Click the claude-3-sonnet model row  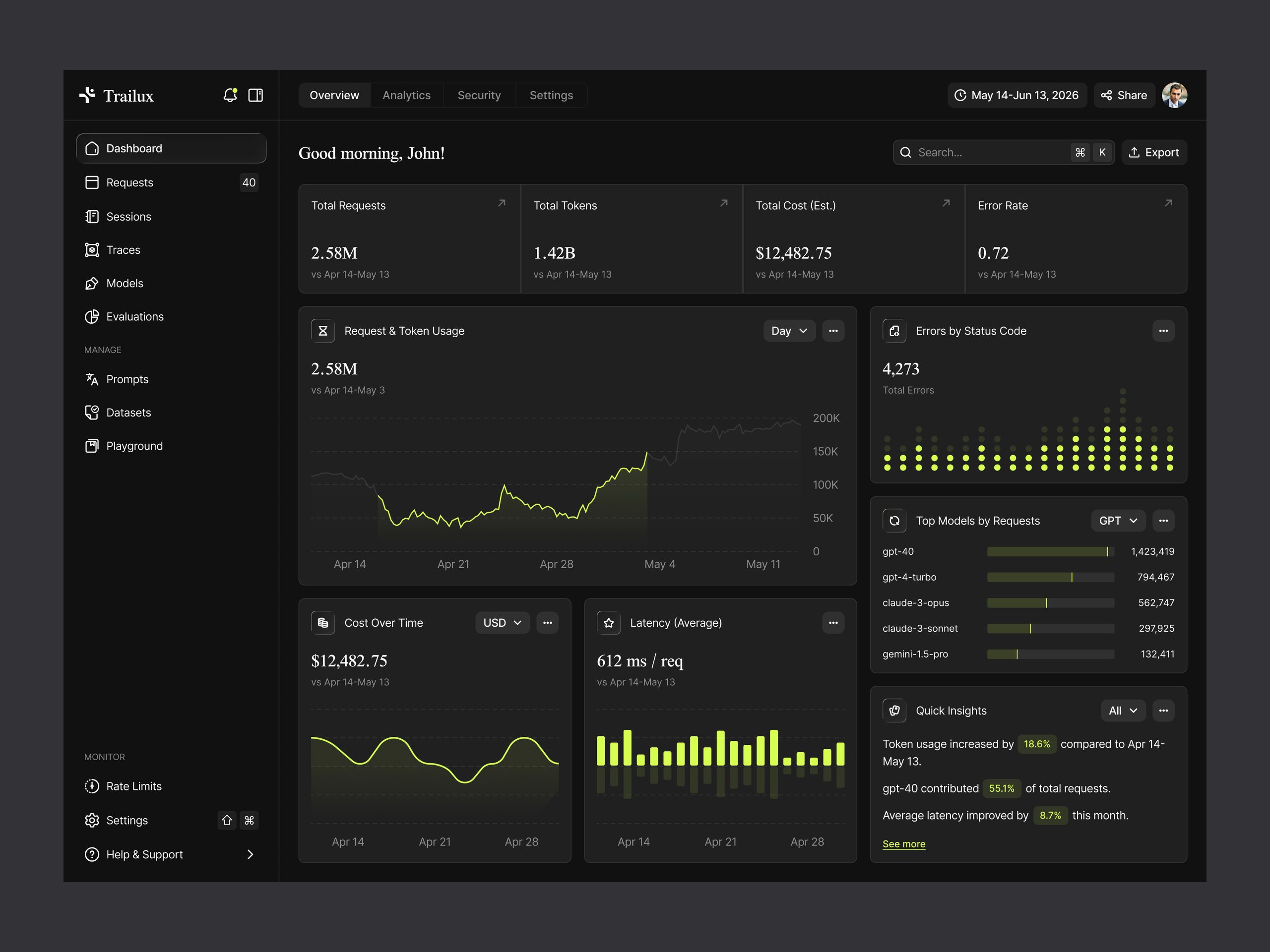pos(1028,628)
